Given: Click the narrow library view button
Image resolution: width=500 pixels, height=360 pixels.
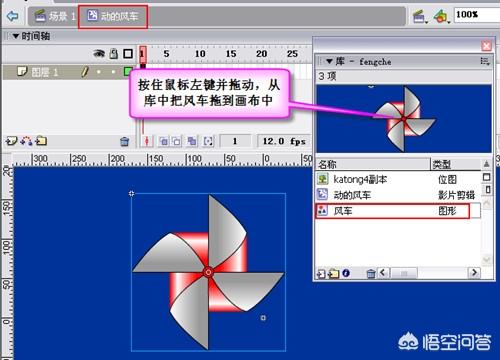Looking at the screenshot, I should click(x=487, y=189).
